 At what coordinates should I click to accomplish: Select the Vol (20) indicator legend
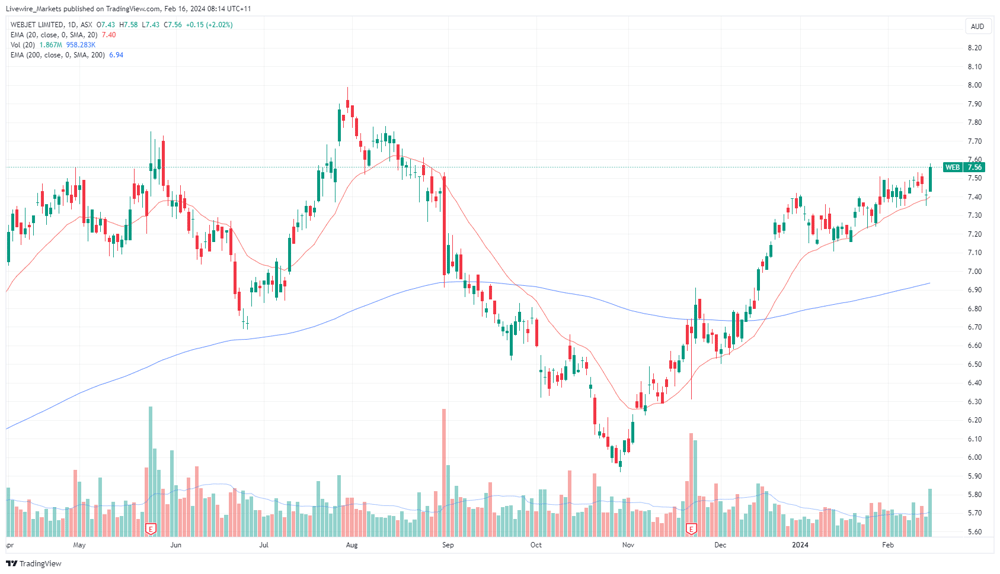tap(23, 45)
